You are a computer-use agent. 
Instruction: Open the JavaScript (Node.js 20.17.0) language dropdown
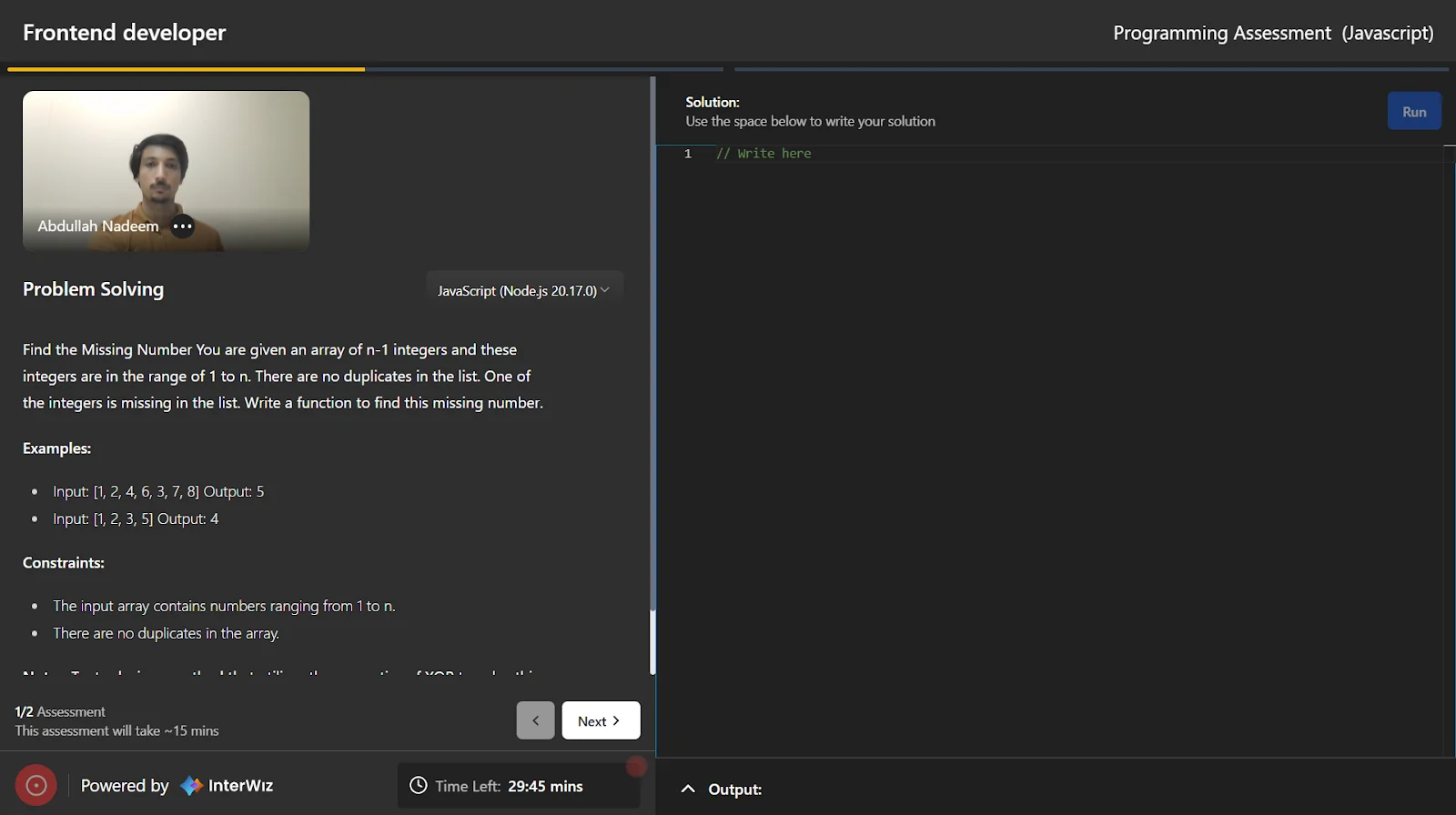524,290
